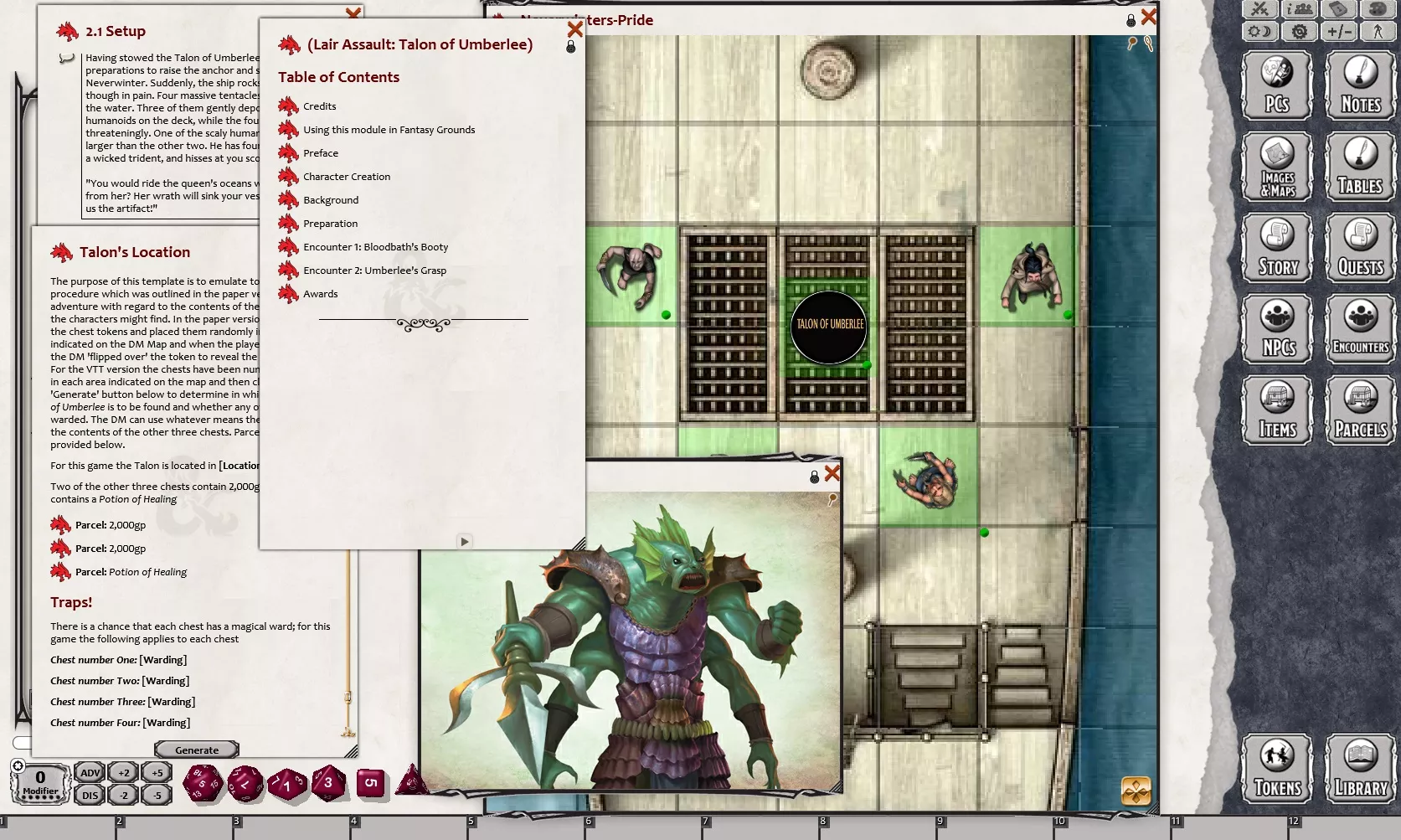Click the orange icon at the map corner
Screen dimensions: 1401x840
point(1136,791)
